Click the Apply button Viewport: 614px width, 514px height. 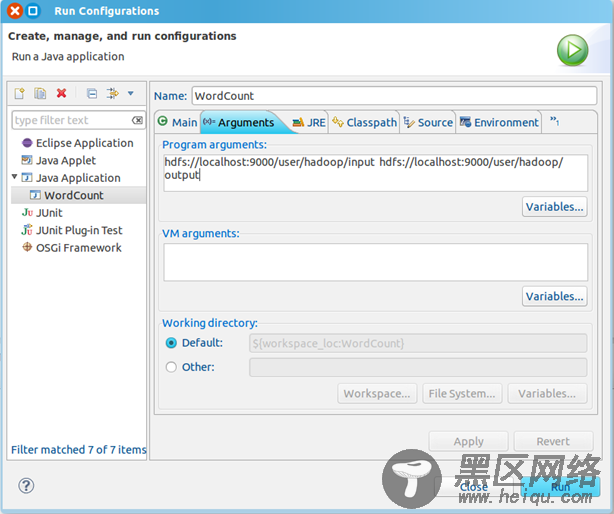coord(469,442)
